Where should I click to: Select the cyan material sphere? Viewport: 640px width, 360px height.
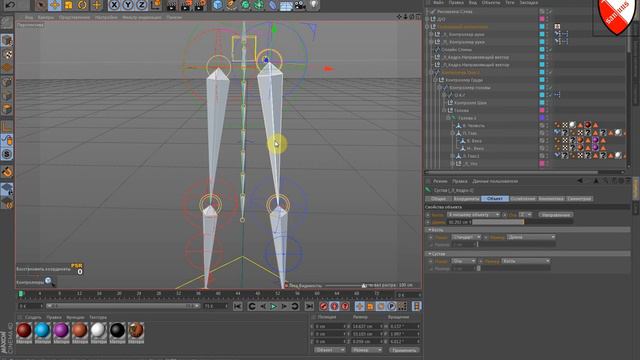point(42,330)
